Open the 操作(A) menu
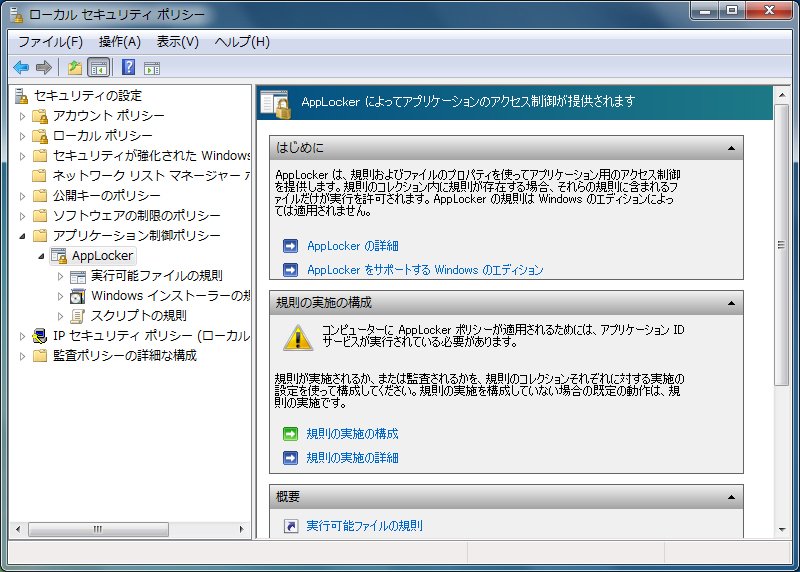Image resolution: width=800 pixels, height=572 pixels. (x=120, y=42)
